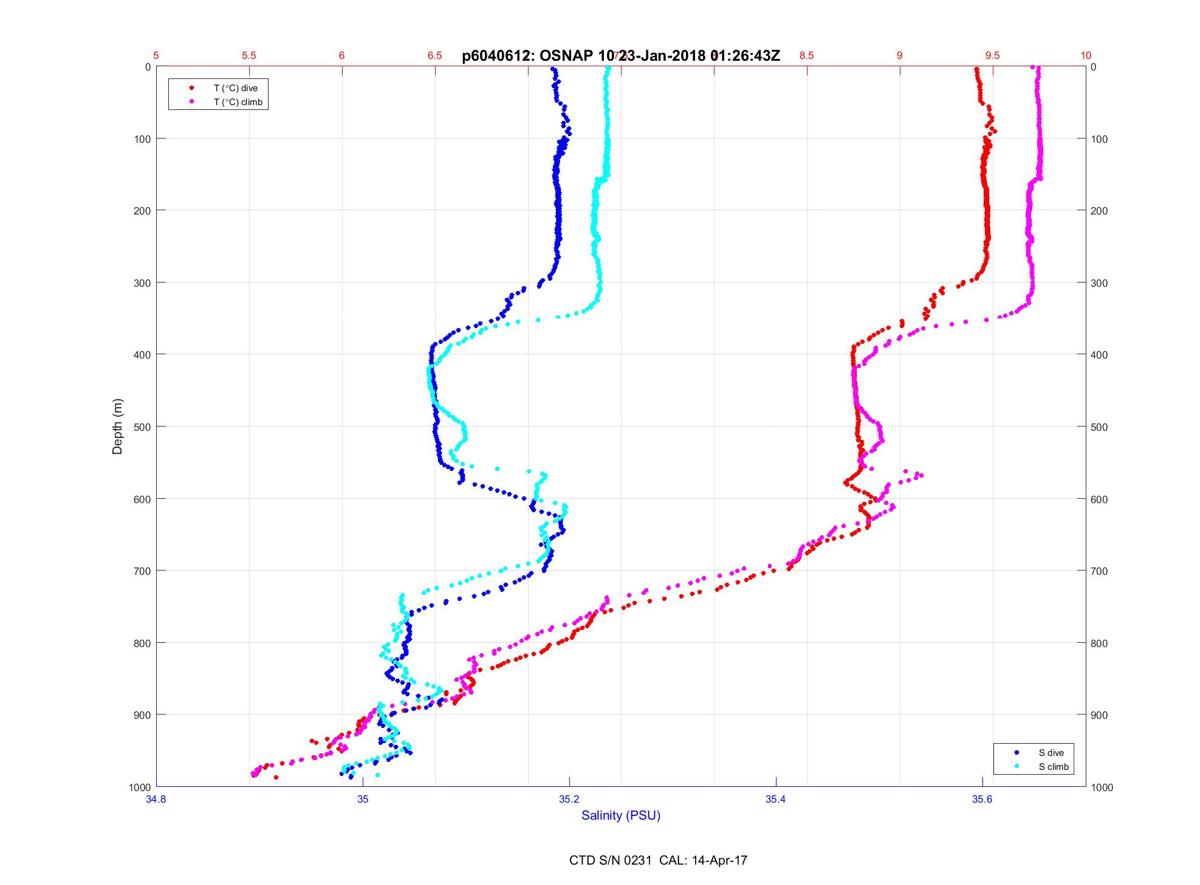The width and height of the screenshot is (1200, 885).
Task: Click the 6 temperature tick on top axis
Action: tap(342, 56)
